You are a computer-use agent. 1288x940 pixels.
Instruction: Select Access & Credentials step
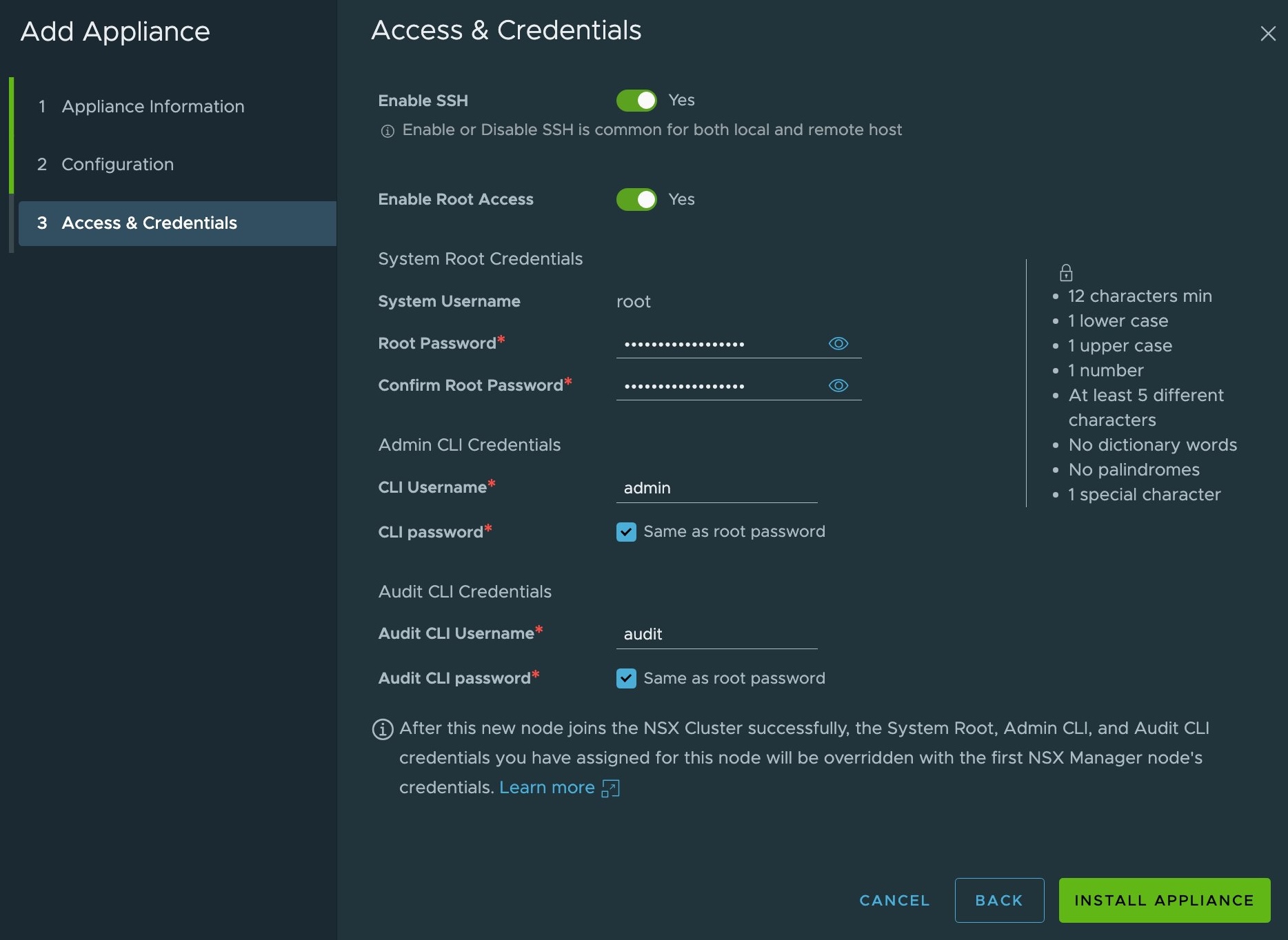[149, 223]
